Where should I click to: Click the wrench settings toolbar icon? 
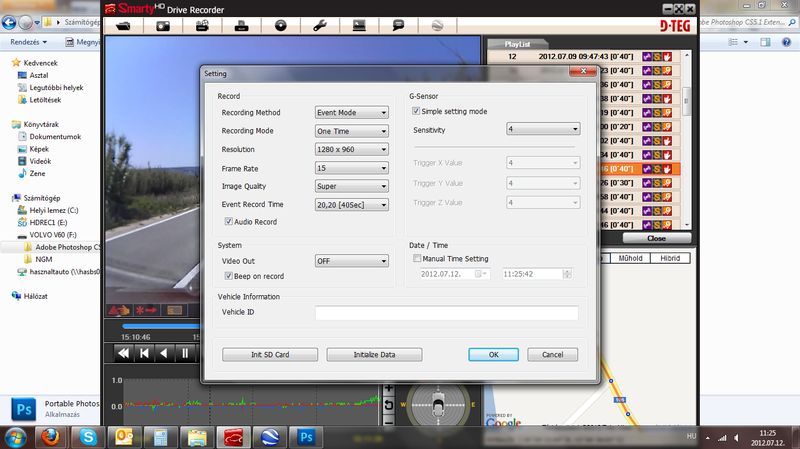tap(320, 24)
